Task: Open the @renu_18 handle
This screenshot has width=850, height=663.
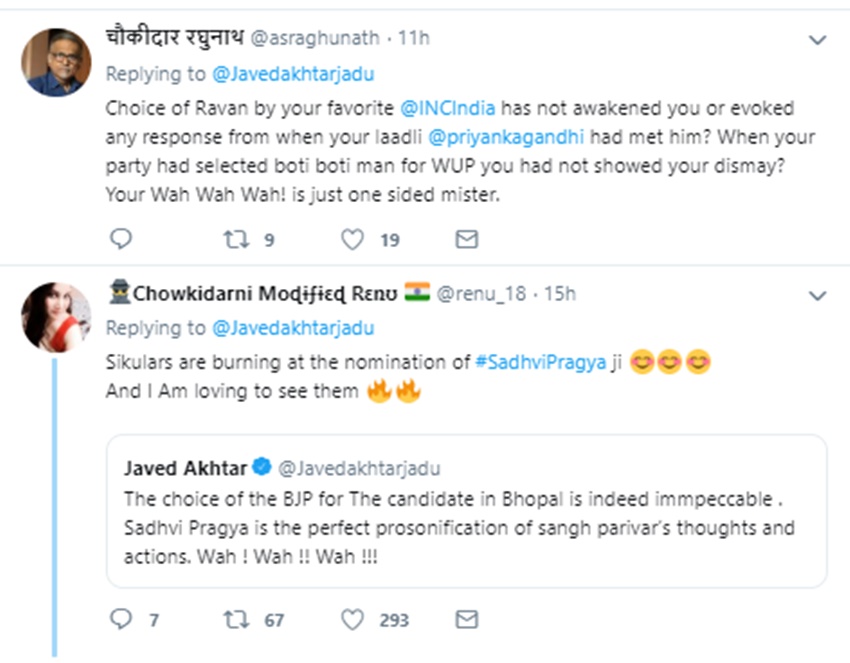Action: click(x=482, y=293)
